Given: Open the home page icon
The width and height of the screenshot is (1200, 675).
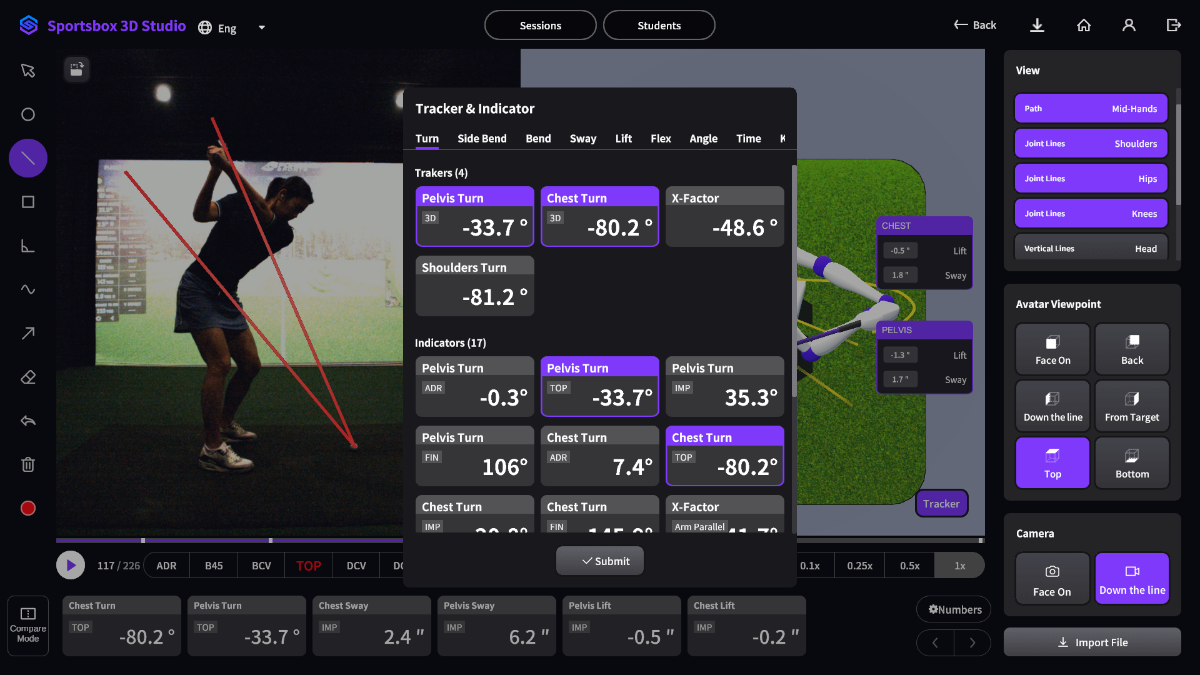Looking at the screenshot, I should (x=1083, y=25).
